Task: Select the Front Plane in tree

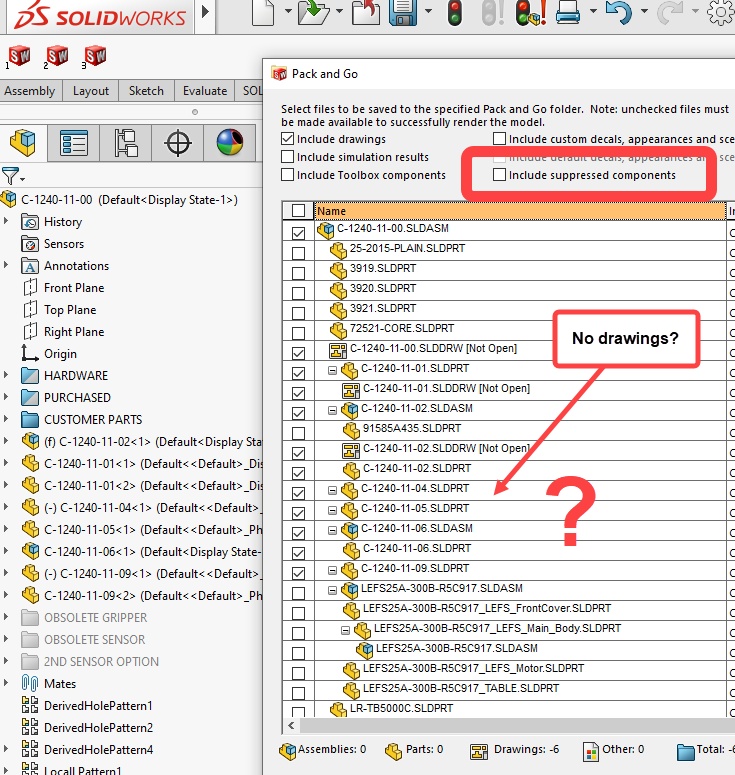Action: tap(74, 288)
